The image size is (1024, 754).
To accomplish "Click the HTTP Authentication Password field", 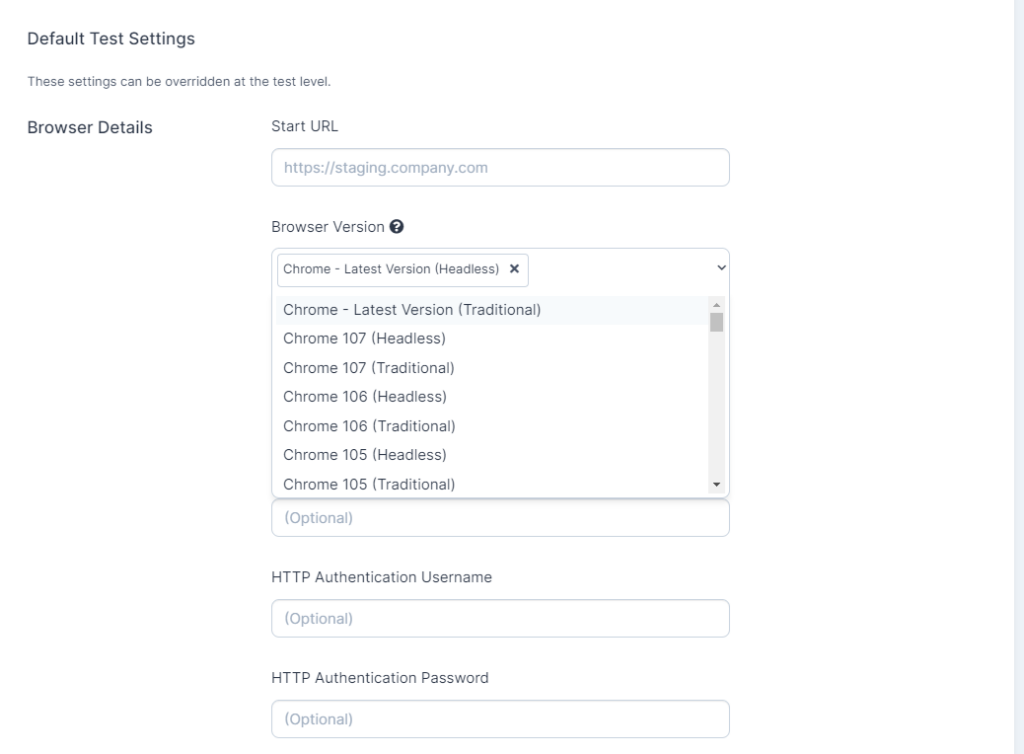I will tap(500, 718).
